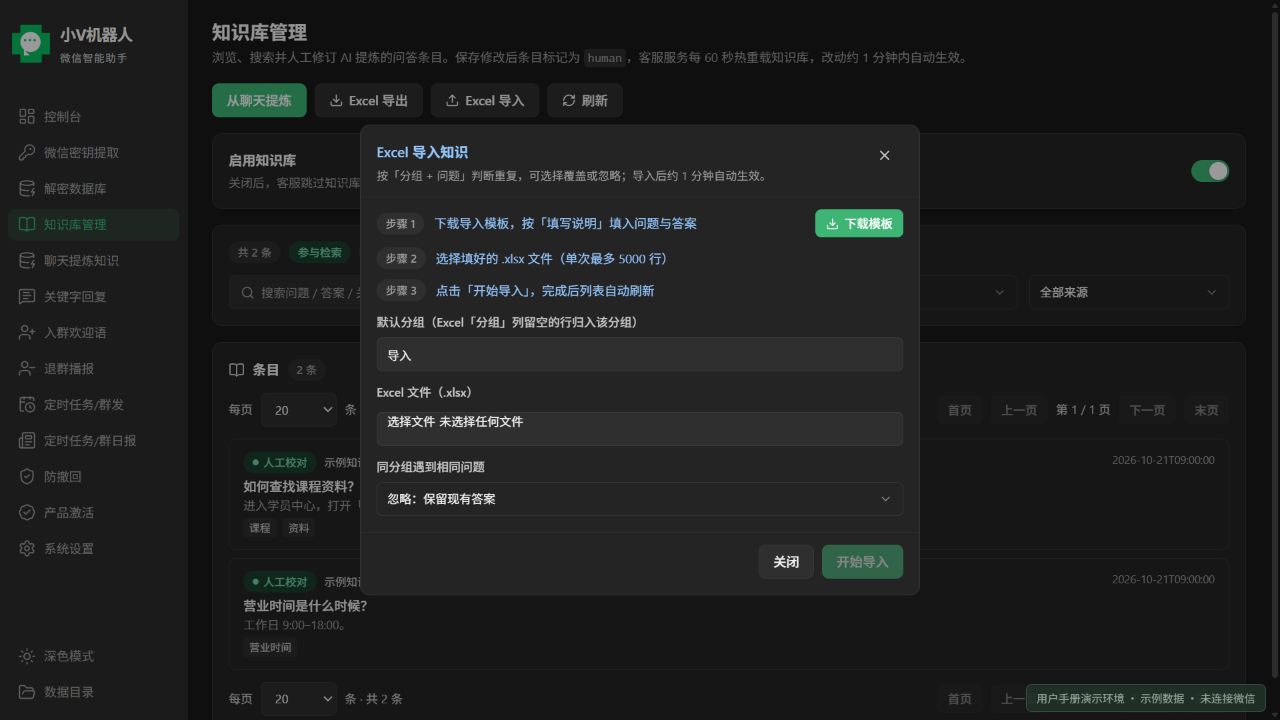Open the bottom 每页 20 page-size dropdown
The height and width of the screenshot is (720, 1280).
[x=298, y=699]
